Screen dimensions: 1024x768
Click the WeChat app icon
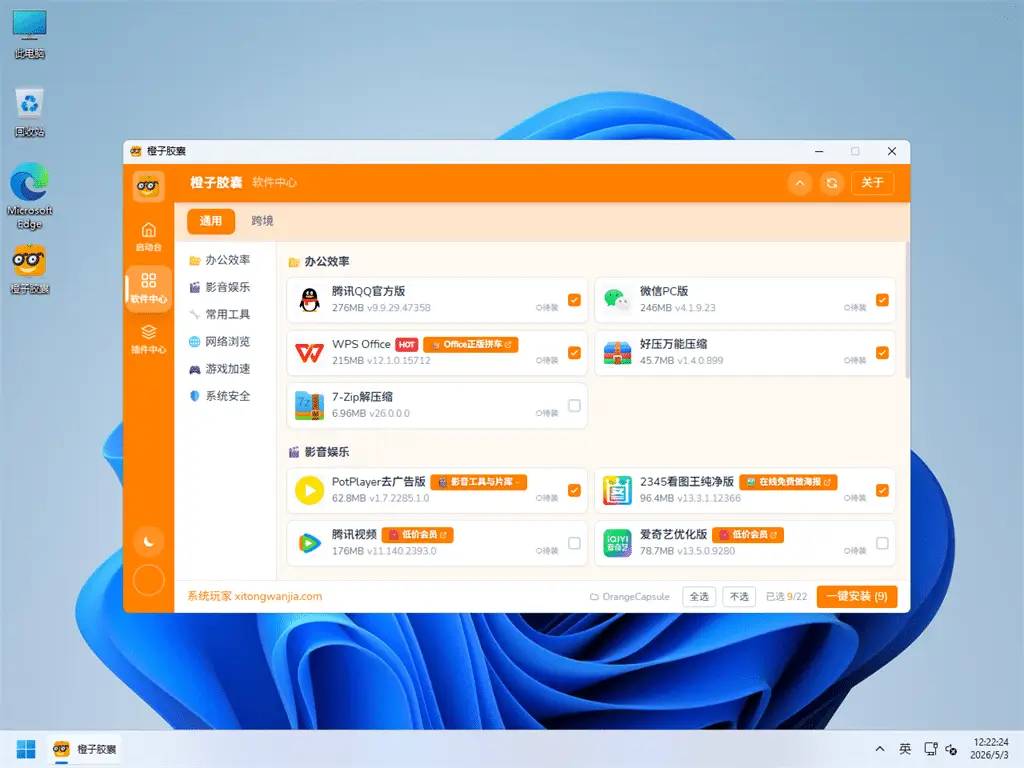[x=617, y=300]
